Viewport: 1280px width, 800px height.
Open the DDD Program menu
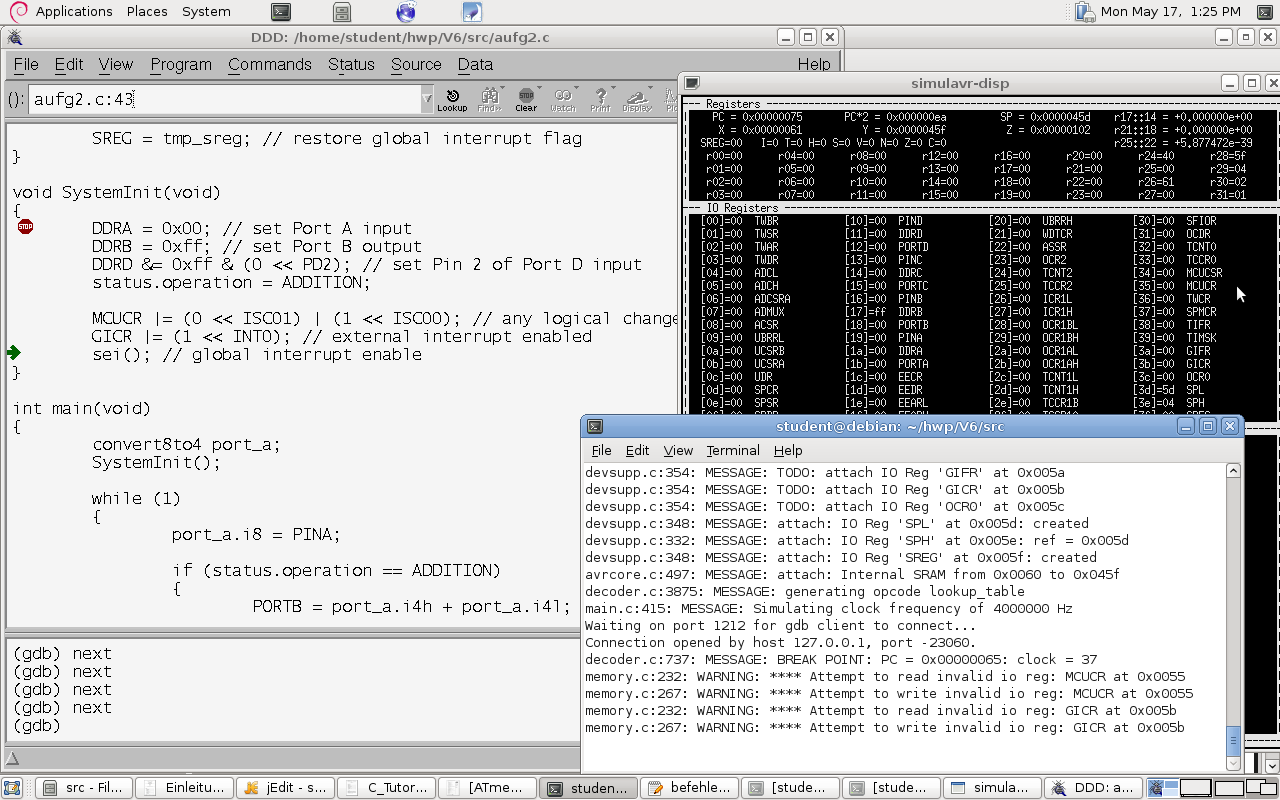(x=181, y=64)
